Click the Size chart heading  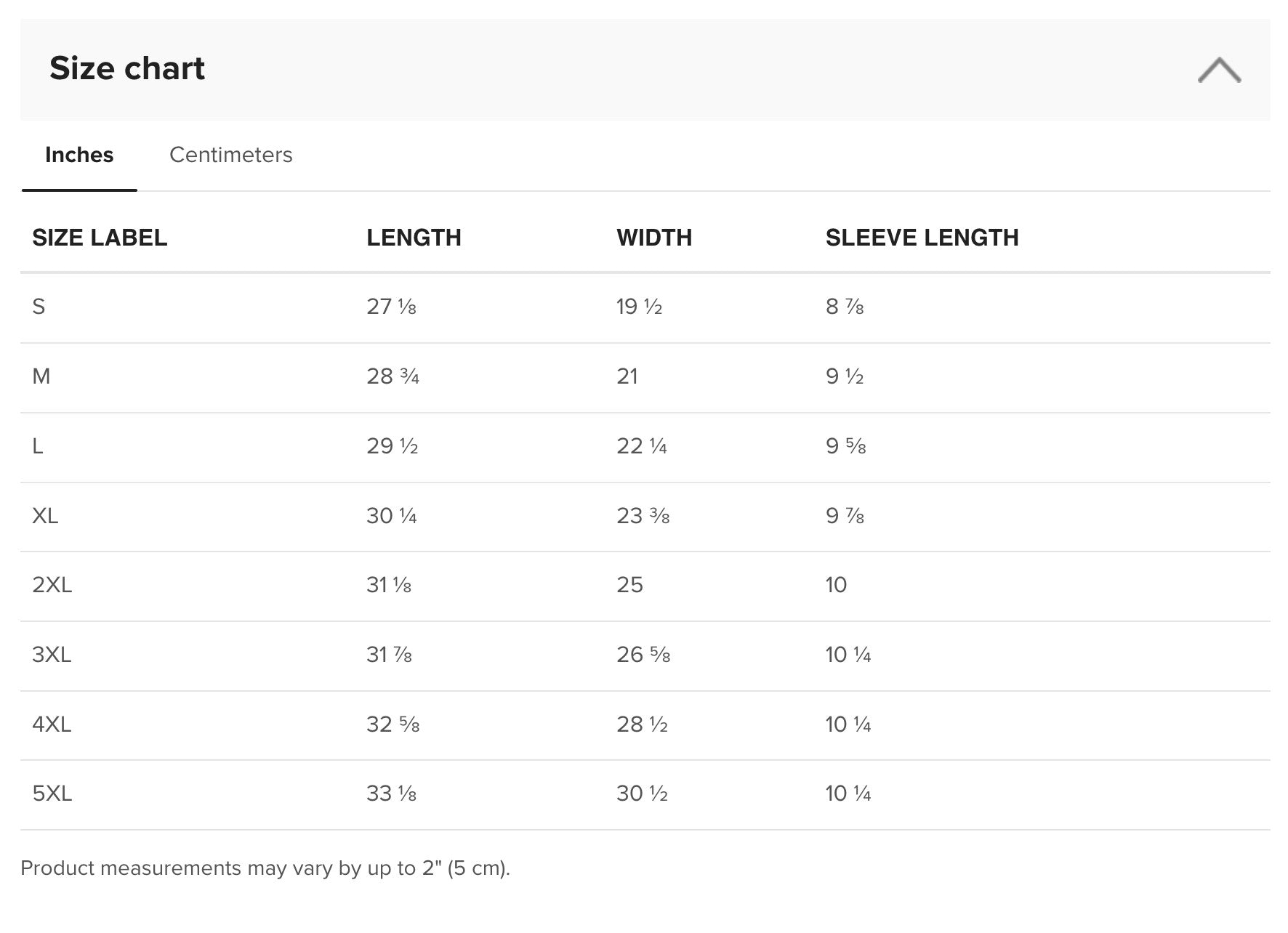pos(127,68)
